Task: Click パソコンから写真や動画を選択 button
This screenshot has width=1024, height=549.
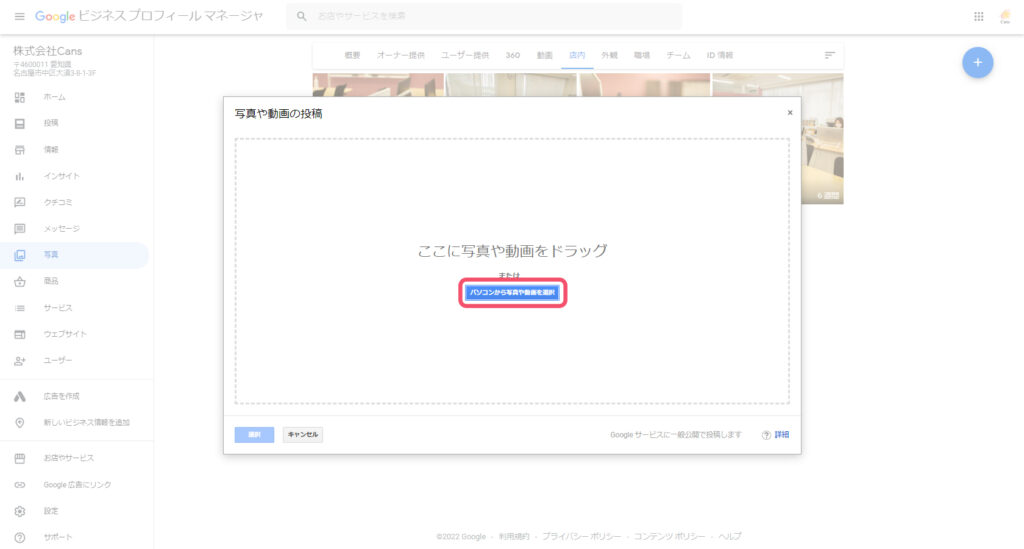Action: 513,292
